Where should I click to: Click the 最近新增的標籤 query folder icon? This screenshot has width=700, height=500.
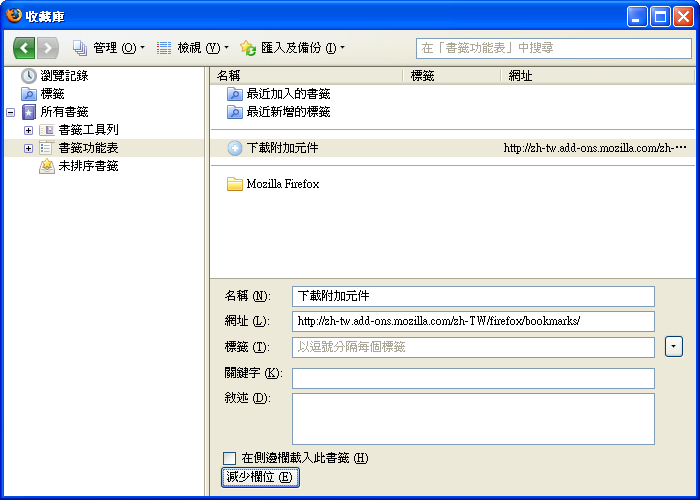click(235, 112)
